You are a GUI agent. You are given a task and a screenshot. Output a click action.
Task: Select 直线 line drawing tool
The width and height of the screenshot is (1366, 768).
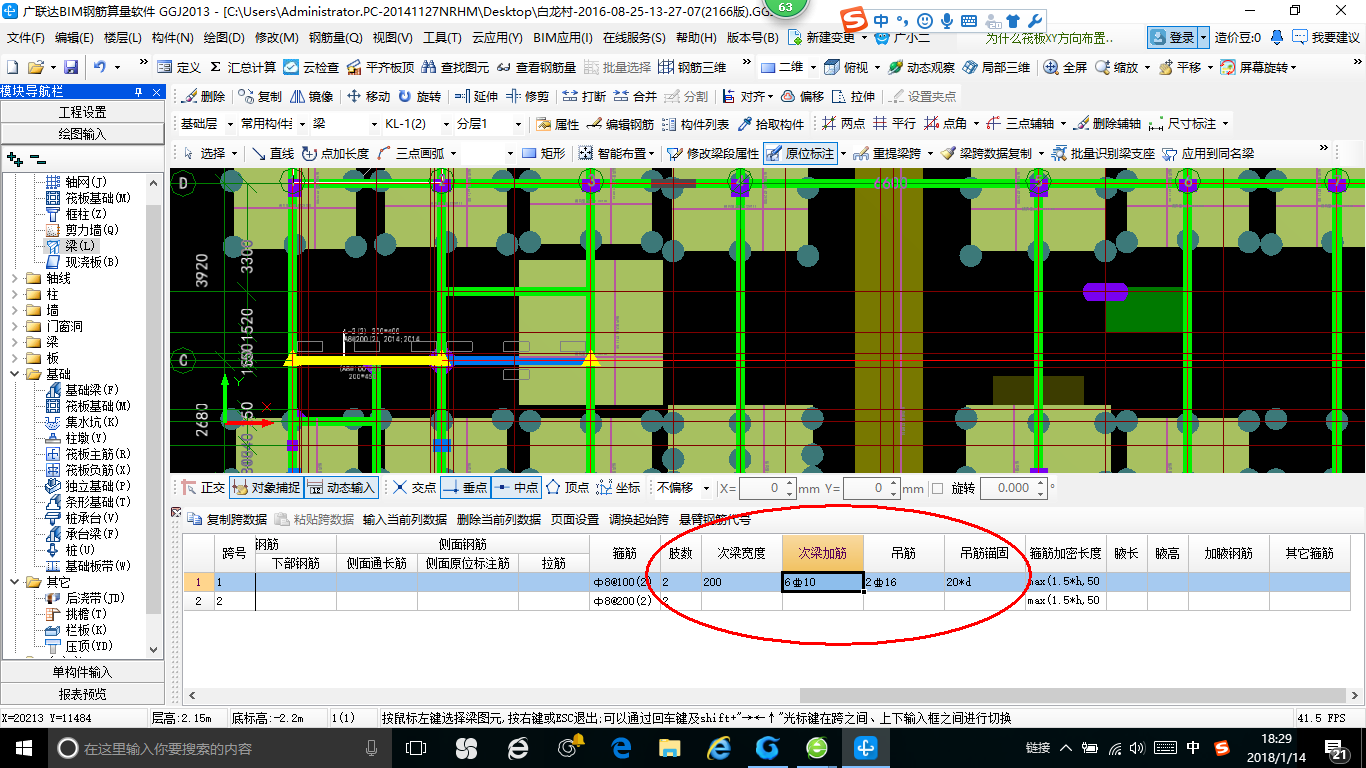click(x=273, y=153)
